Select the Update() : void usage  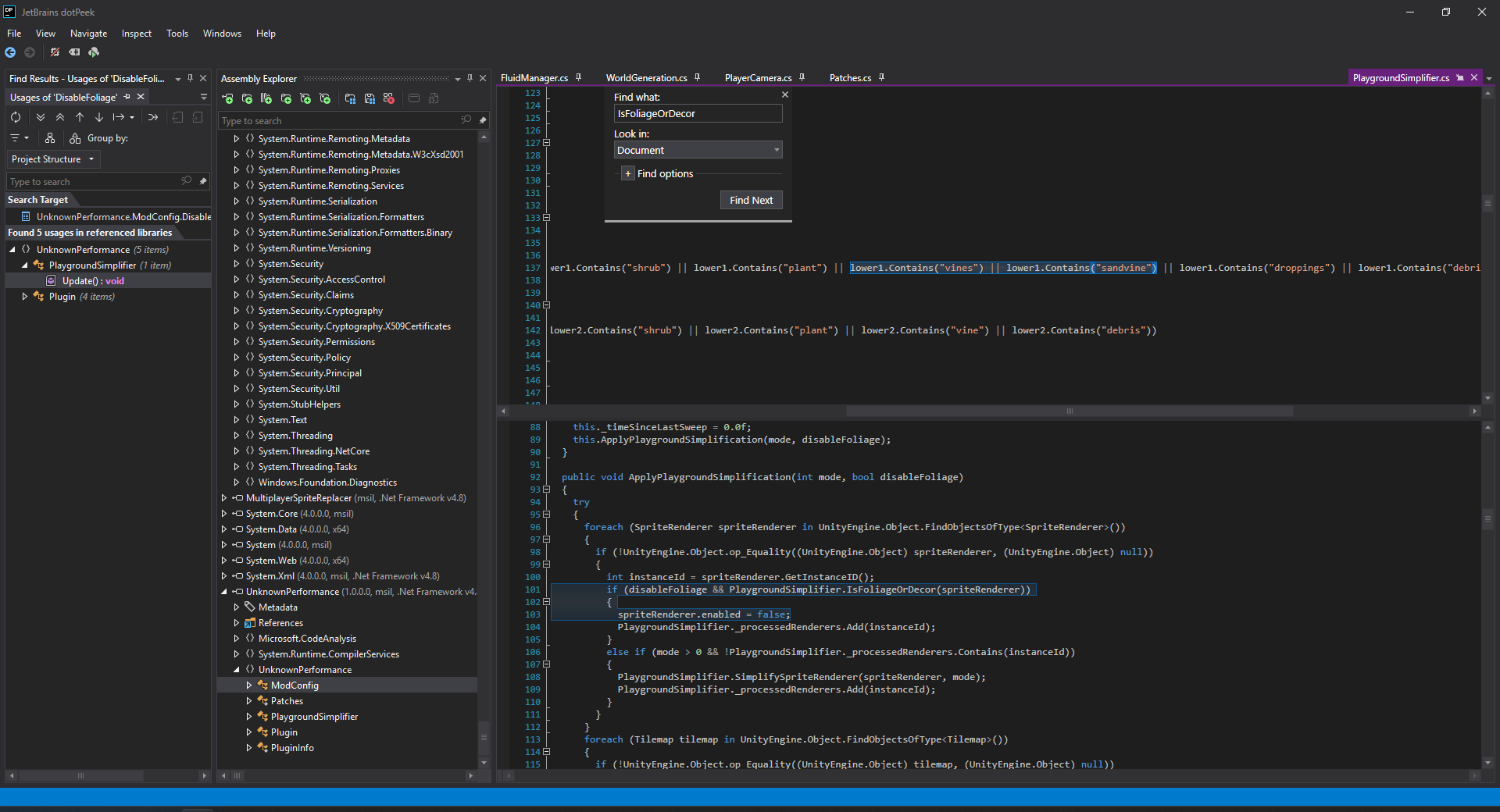93,280
